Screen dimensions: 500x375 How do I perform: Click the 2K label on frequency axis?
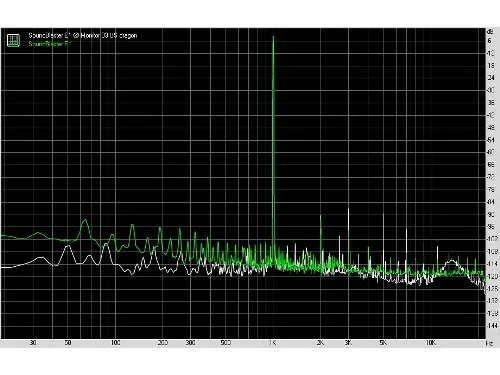coord(320,343)
